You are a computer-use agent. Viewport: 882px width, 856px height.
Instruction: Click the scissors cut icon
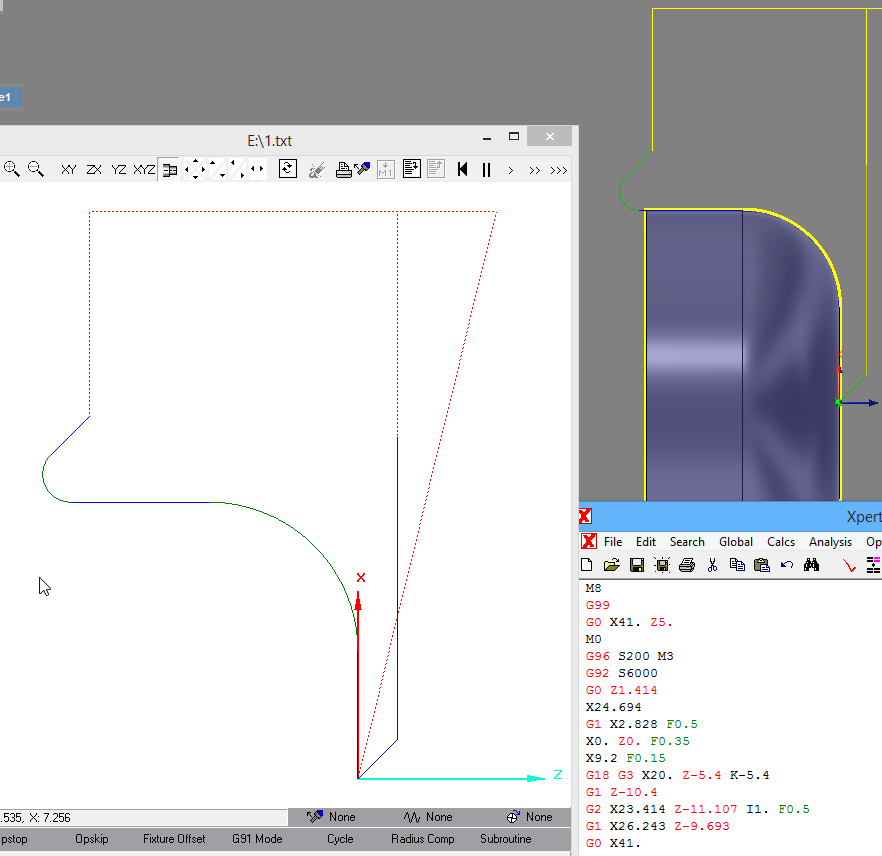[712, 565]
